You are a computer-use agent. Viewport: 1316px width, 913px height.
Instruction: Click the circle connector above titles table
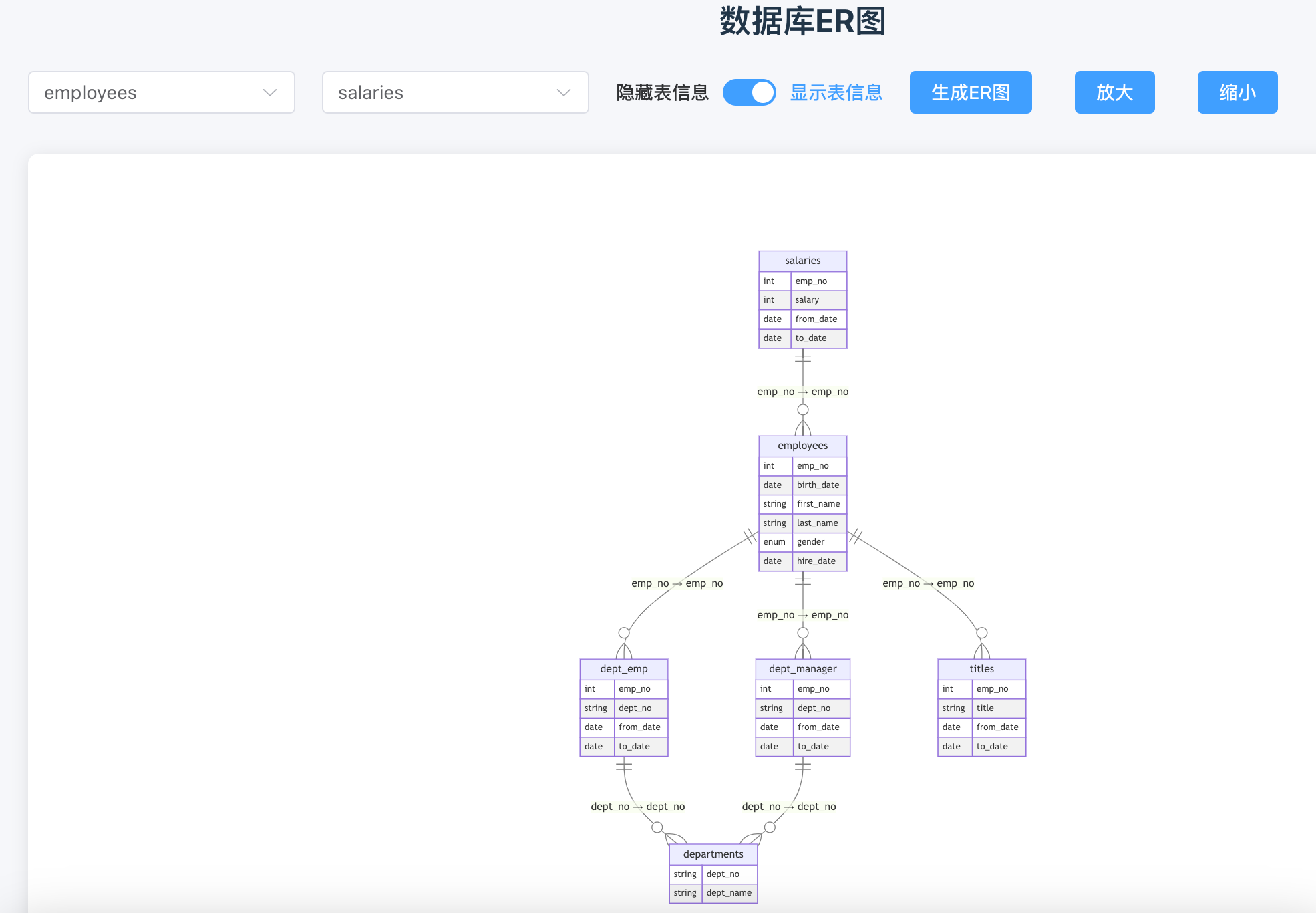click(x=981, y=633)
